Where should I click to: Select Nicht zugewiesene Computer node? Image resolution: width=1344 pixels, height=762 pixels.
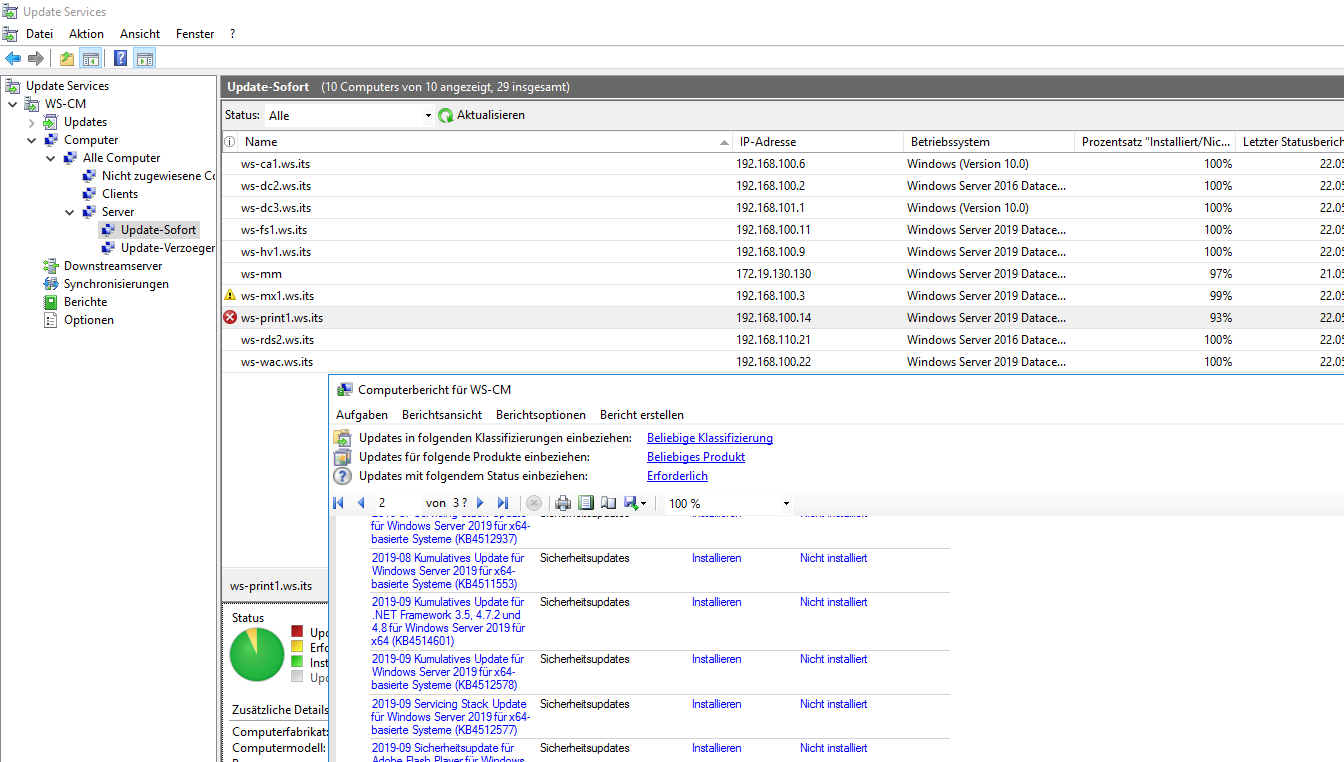pos(158,176)
